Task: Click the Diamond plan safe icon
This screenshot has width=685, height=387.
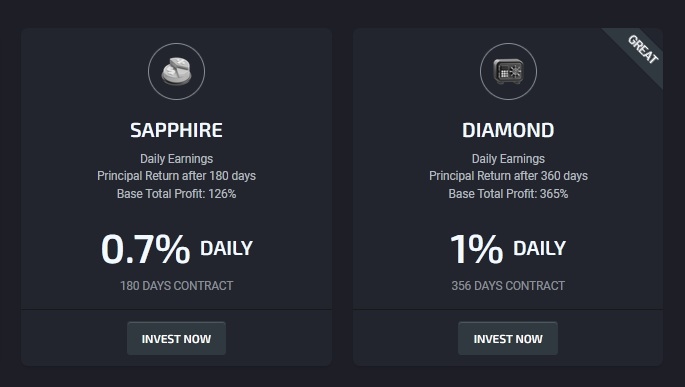Action: (x=508, y=71)
